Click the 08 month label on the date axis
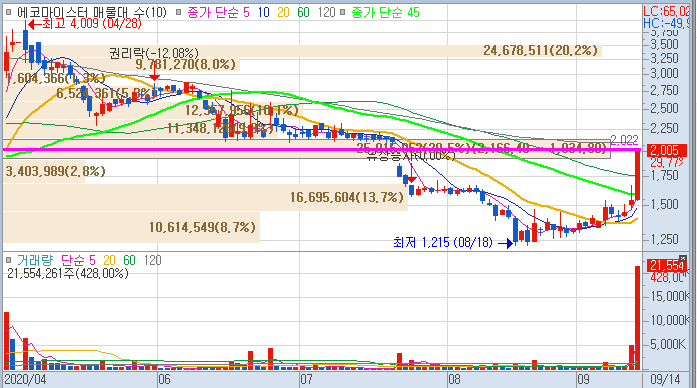This screenshot has height=388, width=697. click(x=454, y=379)
